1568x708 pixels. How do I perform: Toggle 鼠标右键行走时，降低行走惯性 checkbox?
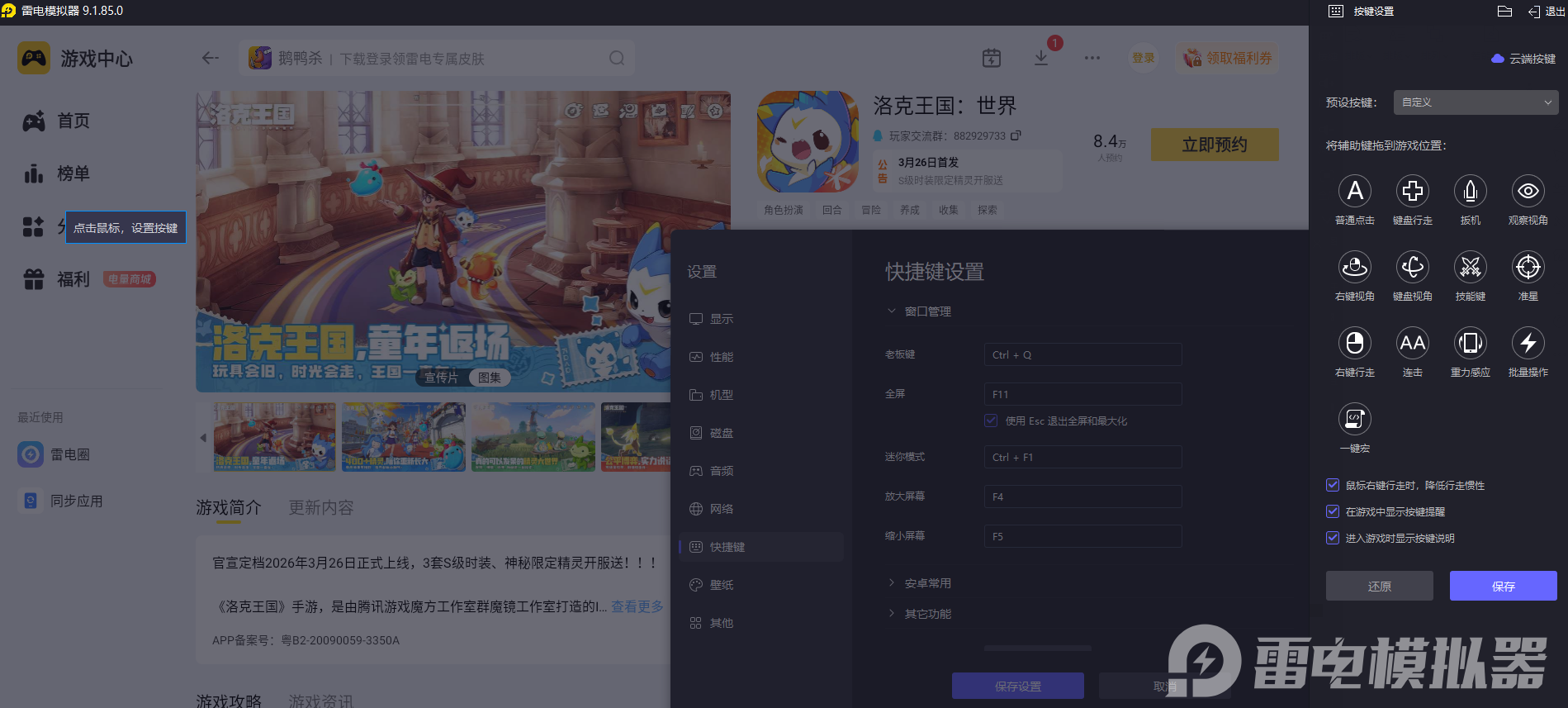[x=1332, y=485]
